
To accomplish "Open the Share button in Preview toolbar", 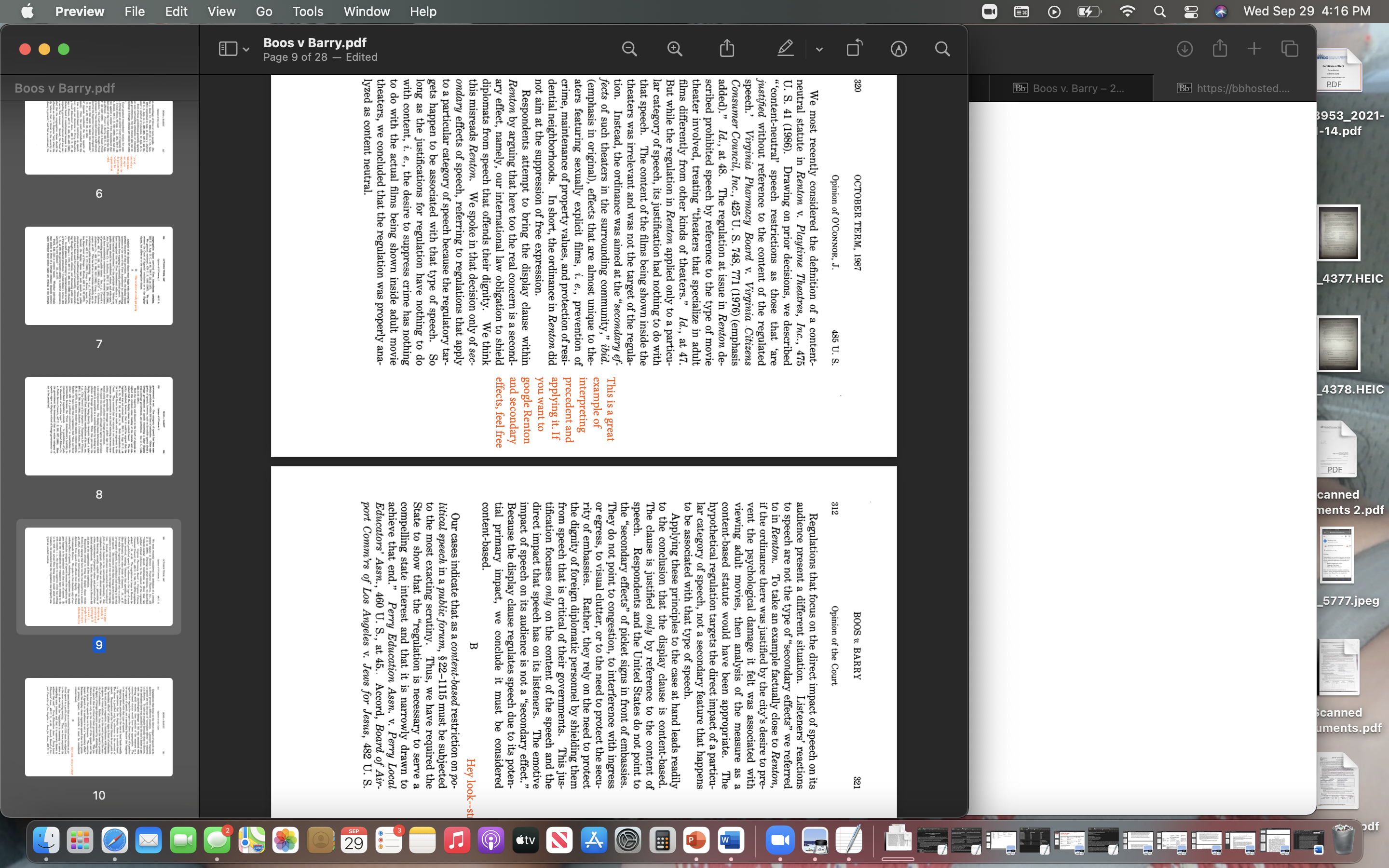I will coord(727,49).
